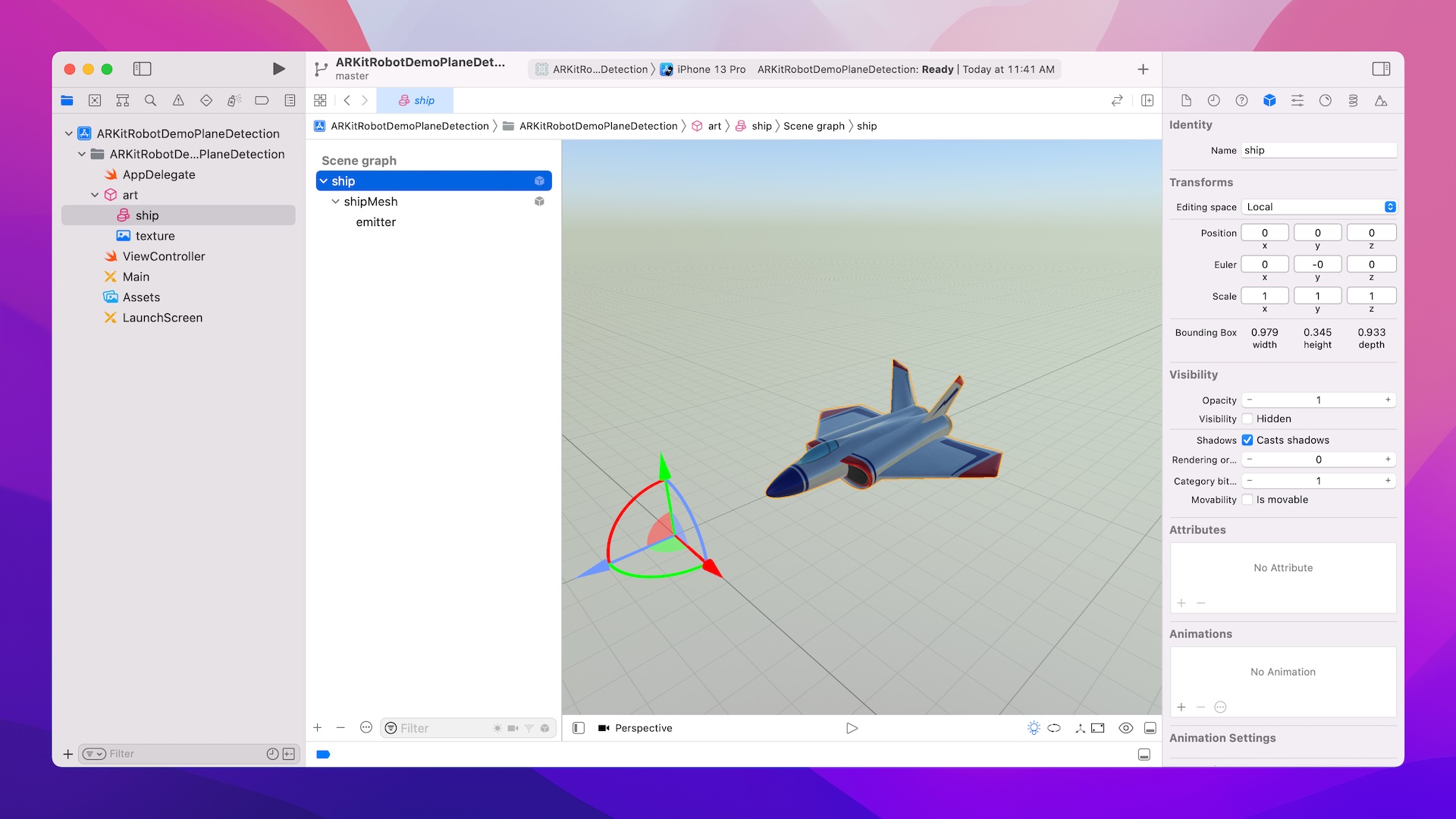Open the Node inspector cube icon

pyautogui.click(x=1269, y=100)
